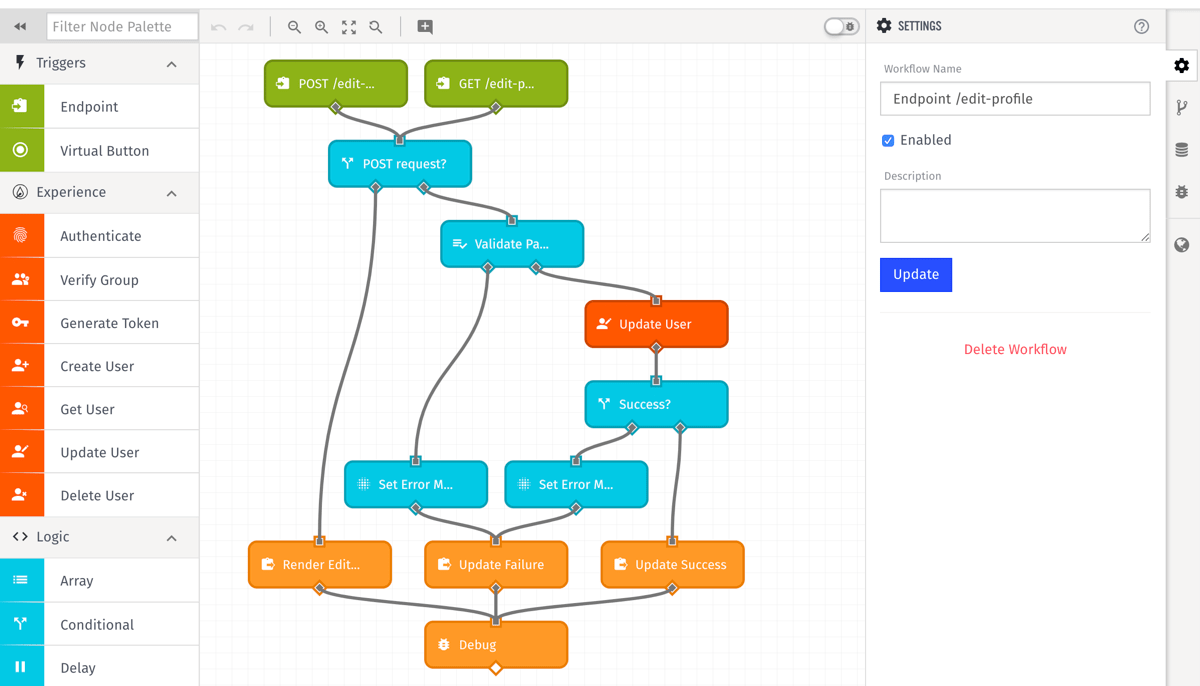Click the redo arrow in toolbar
1200x686 pixels.
pos(246,27)
